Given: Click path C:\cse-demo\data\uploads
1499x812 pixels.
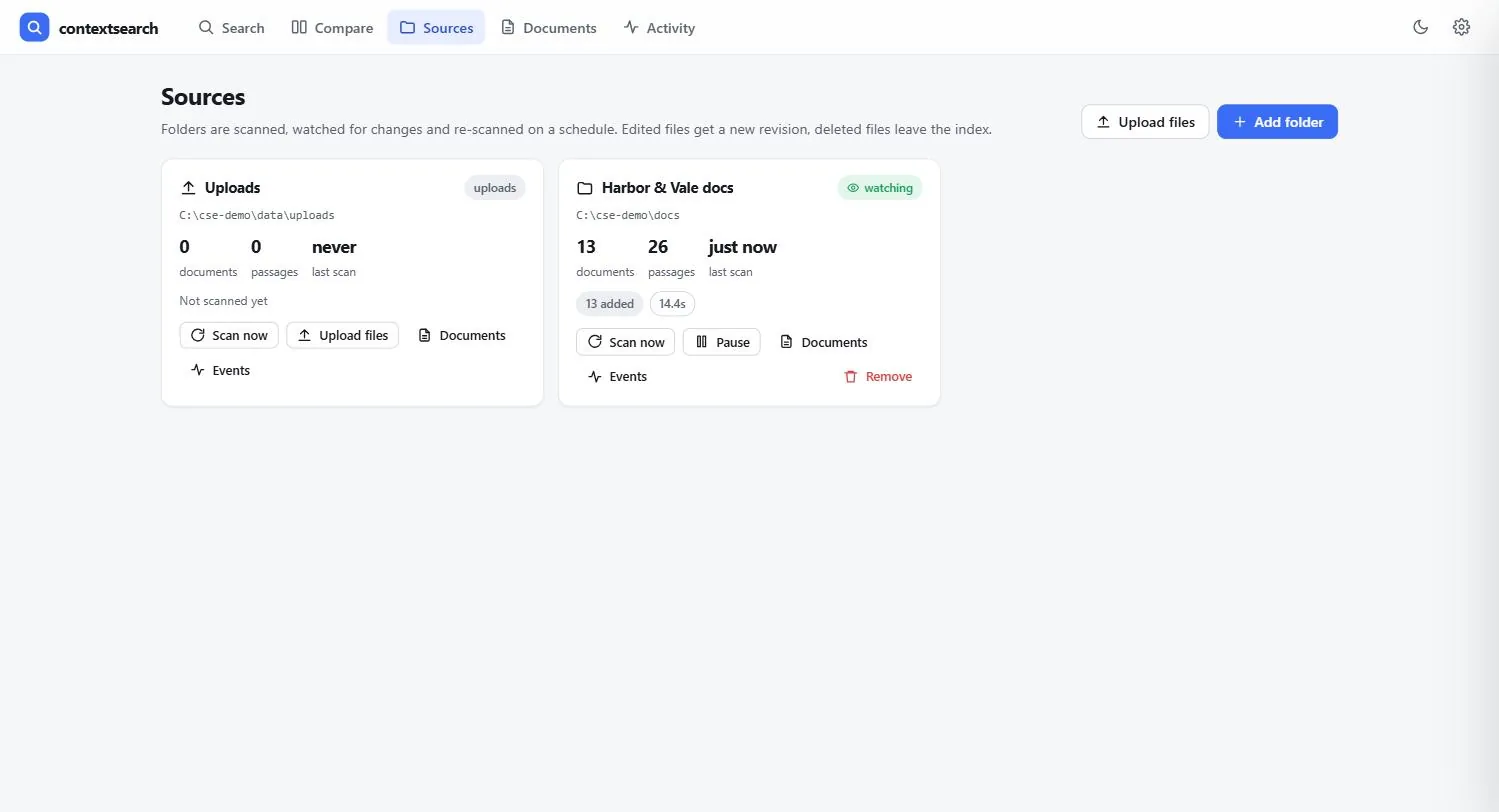Looking at the screenshot, I should pos(257,215).
